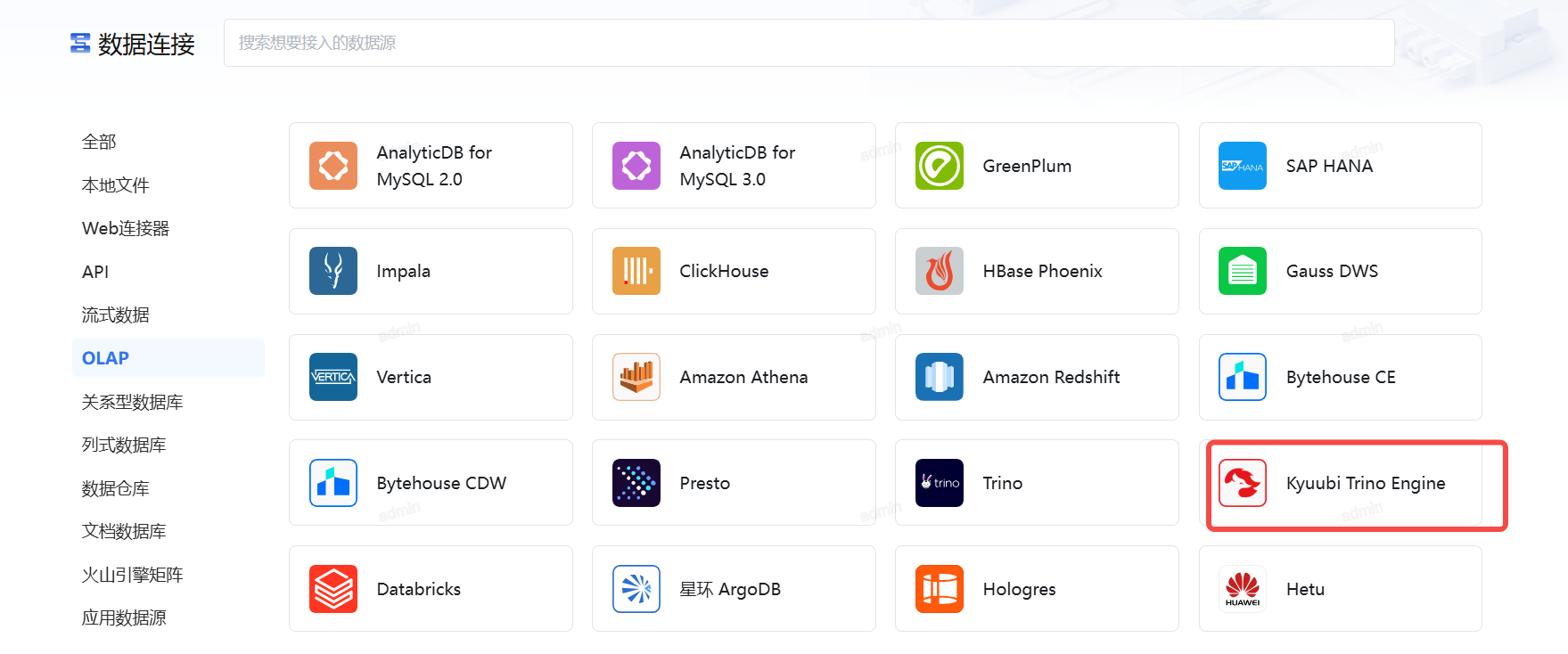Select the Impala data source icon
The image size is (1568, 654).
(332, 271)
